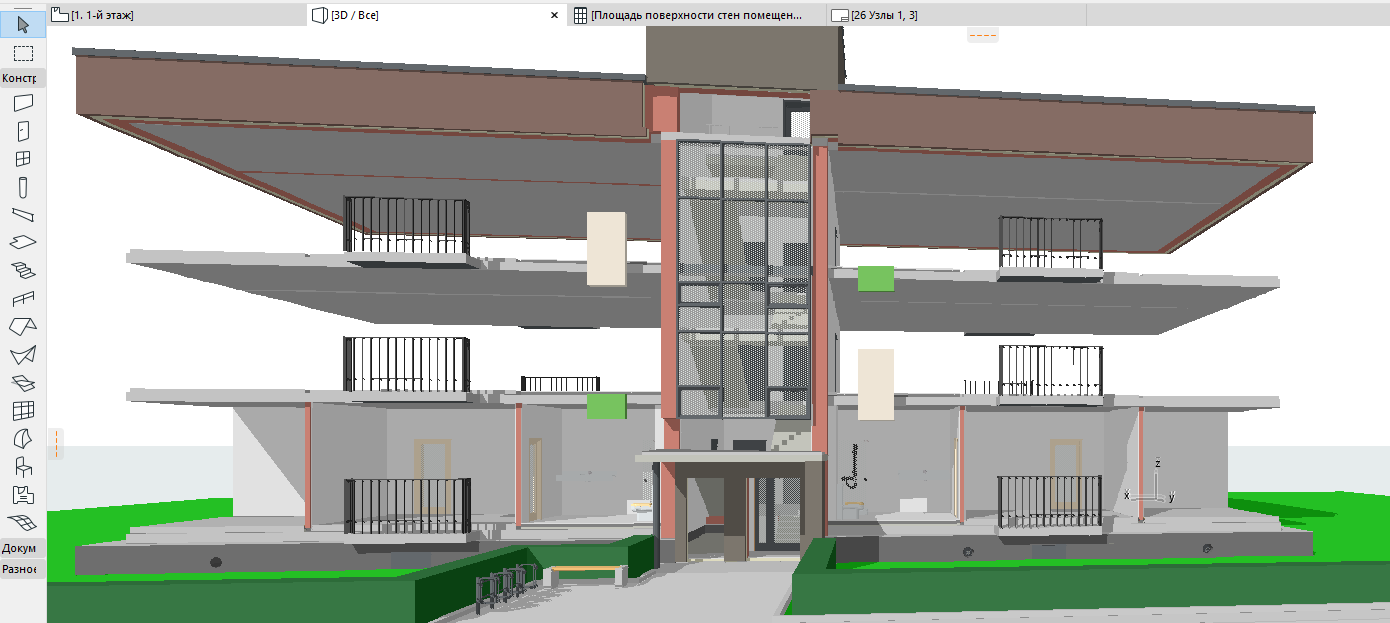Click the dashed tab bar overflow handle
The height and width of the screenshot is (623, 1390).
[x=981, y=36]
